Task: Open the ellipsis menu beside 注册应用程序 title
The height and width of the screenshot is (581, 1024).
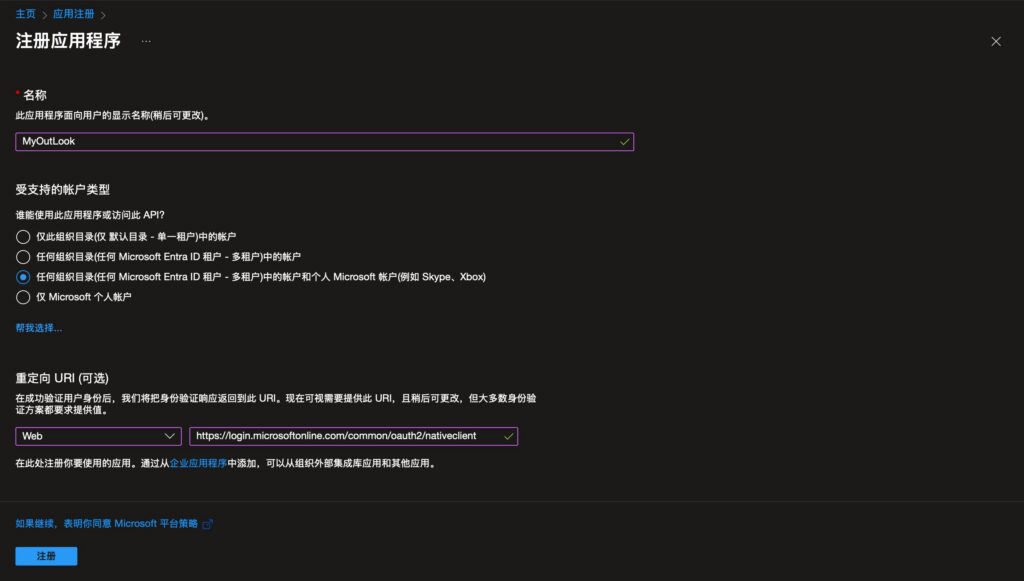Action: (x=146, y=41)
